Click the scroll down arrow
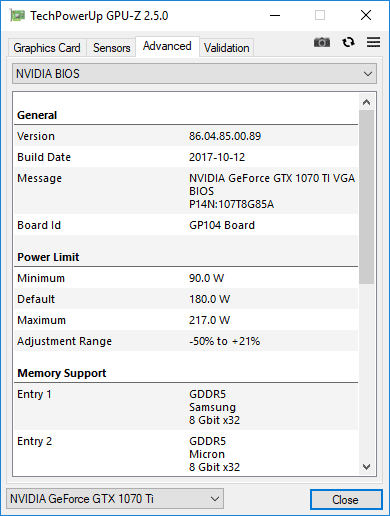The image size is (390, 516). (366, 467)
